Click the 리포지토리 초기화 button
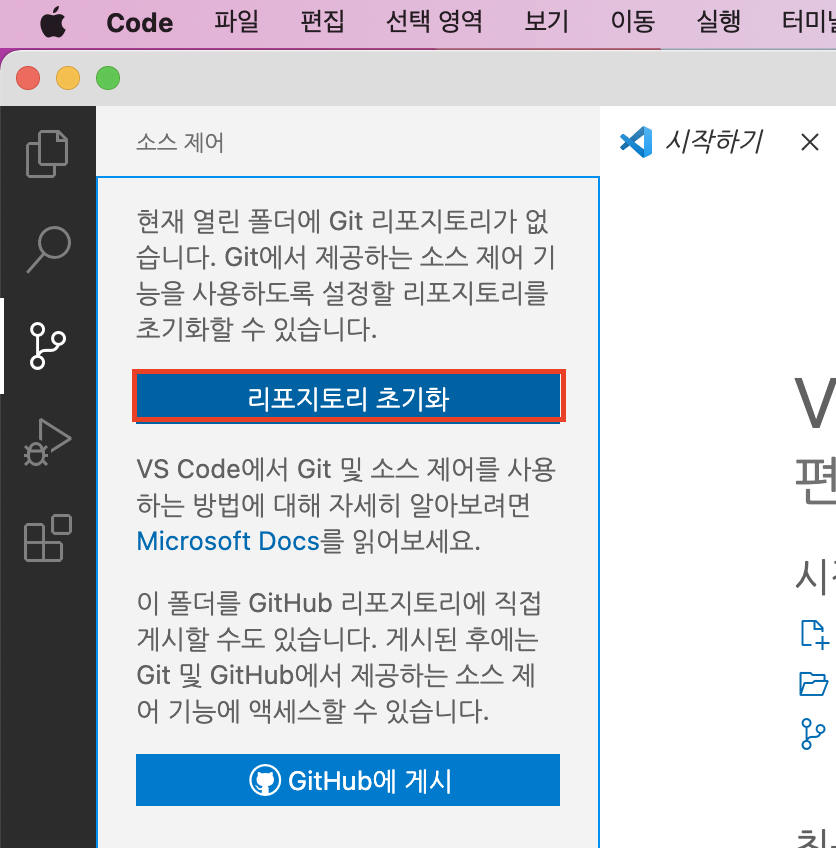The image size is (836, 848). click(348, 398)
